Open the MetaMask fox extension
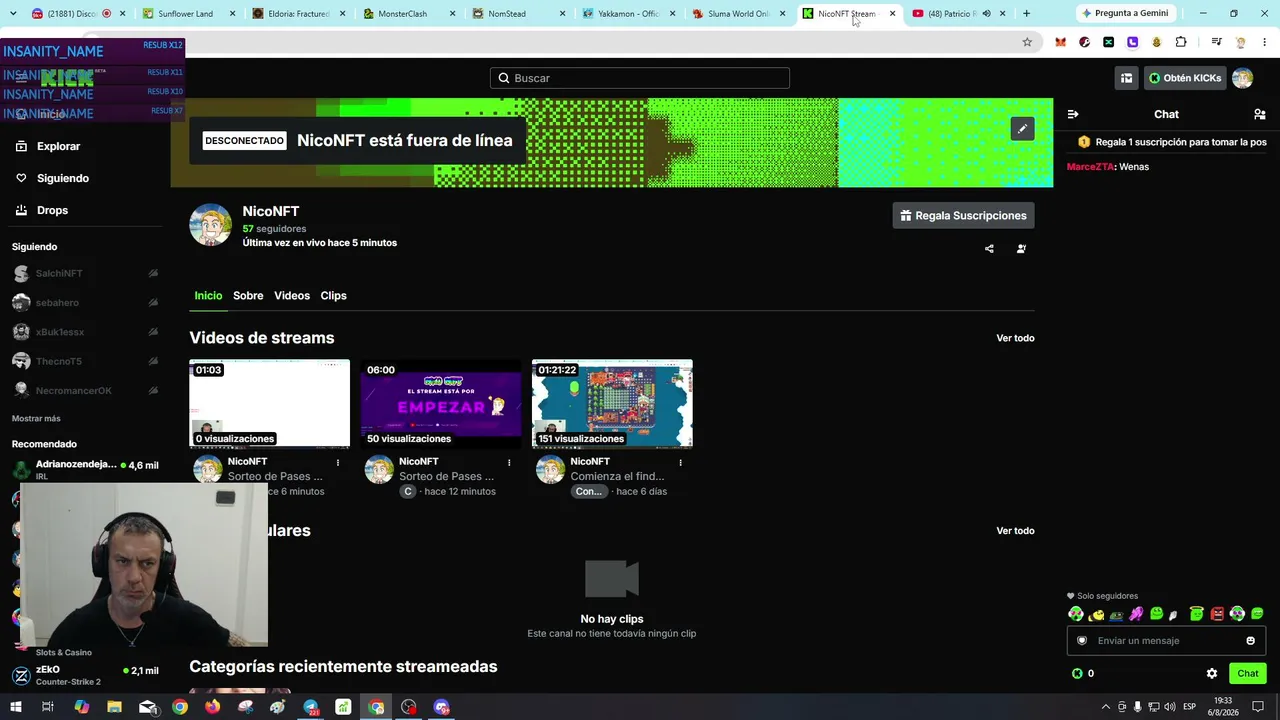 point(1060,42)
